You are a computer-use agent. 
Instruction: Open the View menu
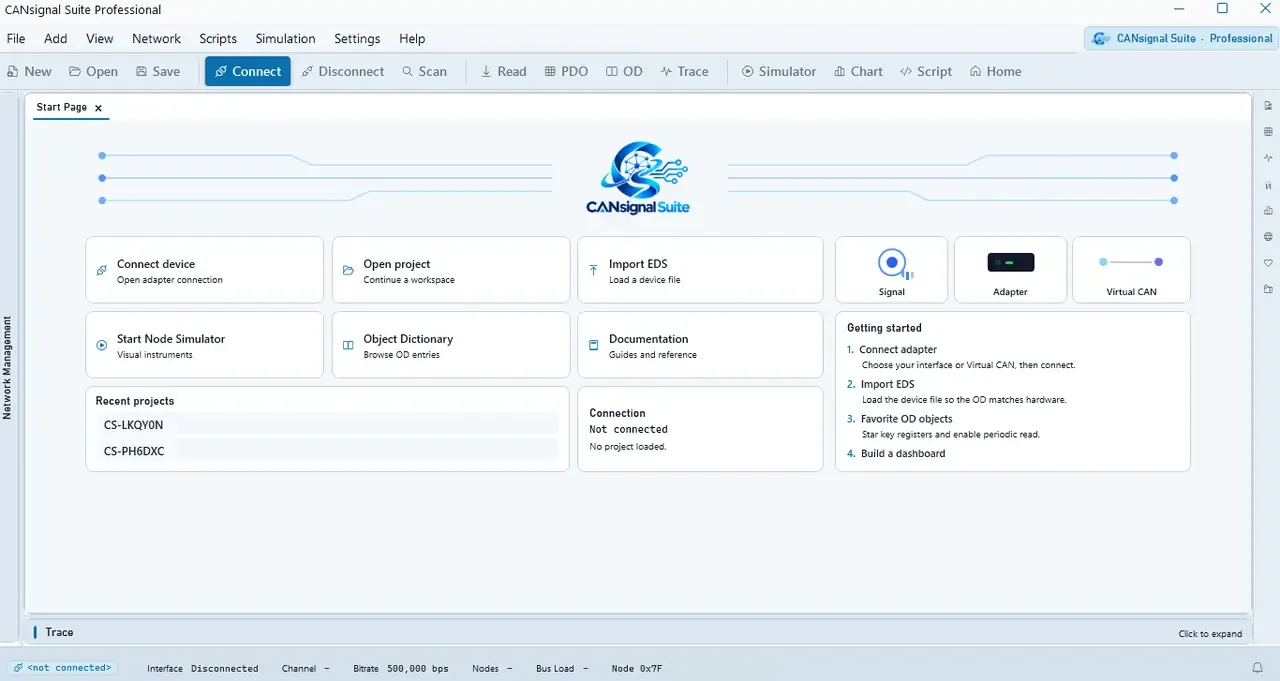[100, 38]
